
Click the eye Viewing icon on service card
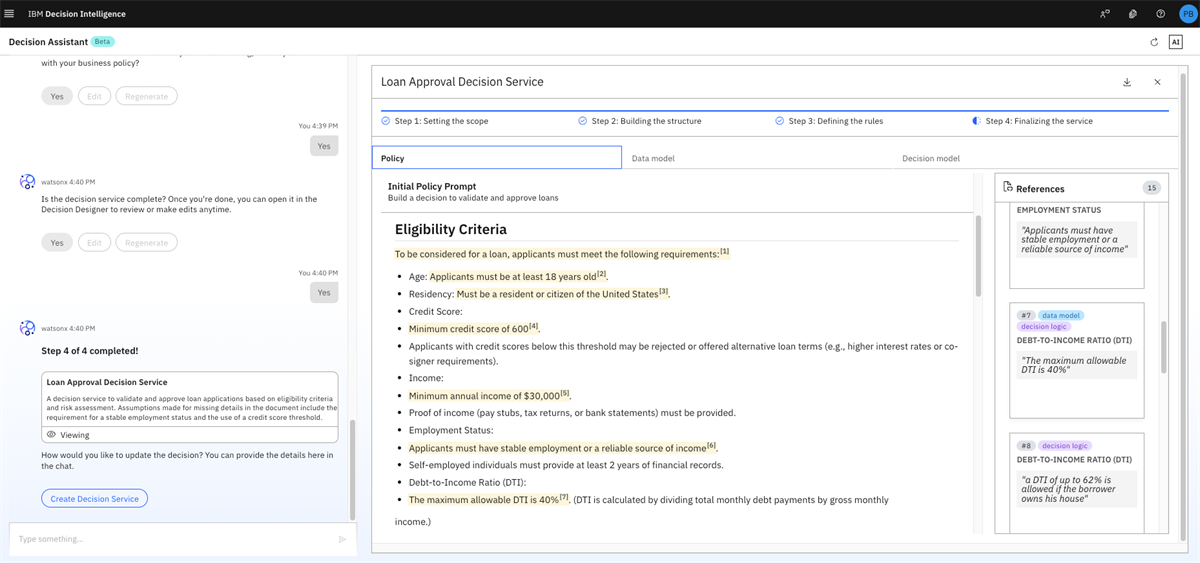pos(52,435)
